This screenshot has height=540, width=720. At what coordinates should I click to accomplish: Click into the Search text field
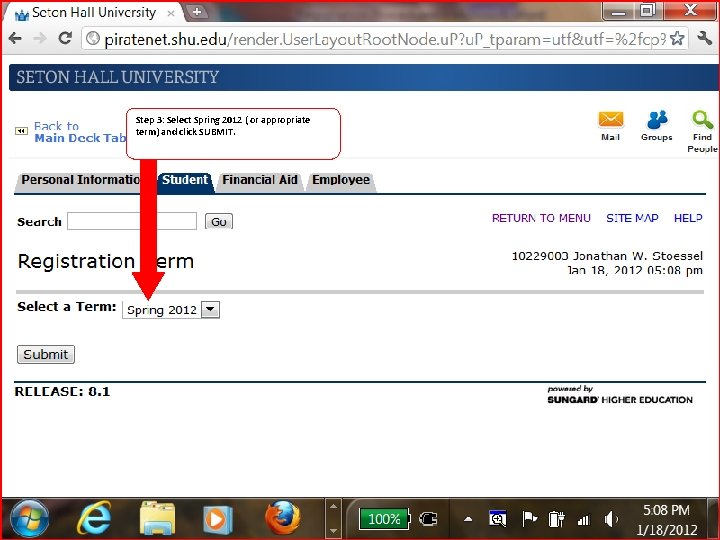[x=132, y=221]
